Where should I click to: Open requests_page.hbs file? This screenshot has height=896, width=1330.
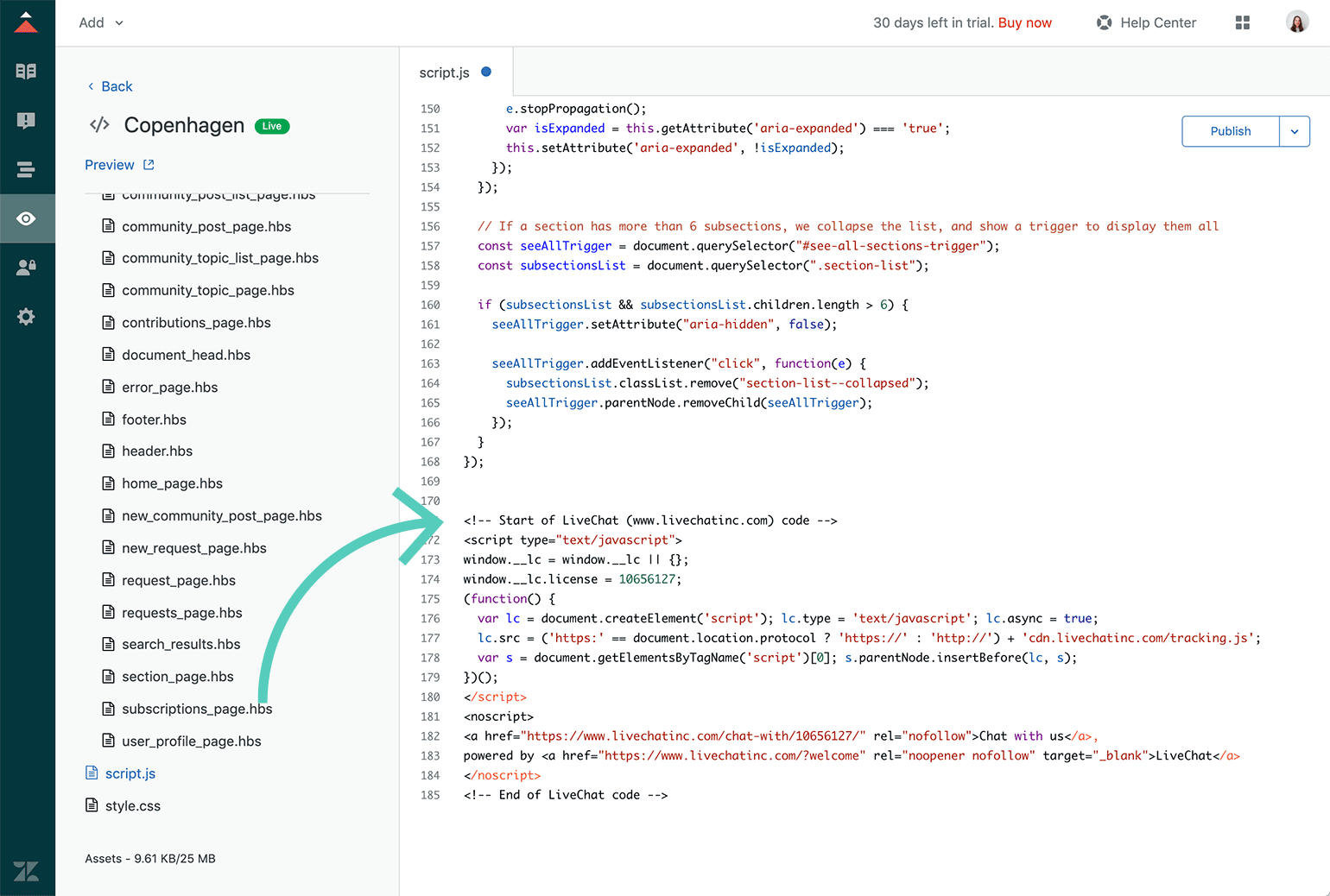coord(182,613)
